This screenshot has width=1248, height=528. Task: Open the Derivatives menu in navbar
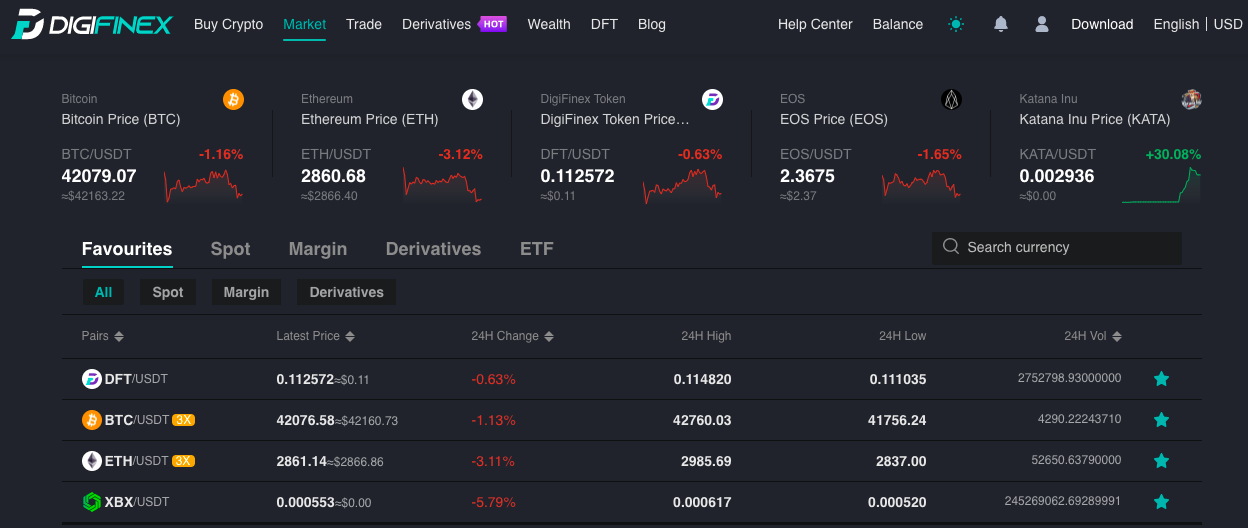tap(454, 24)
